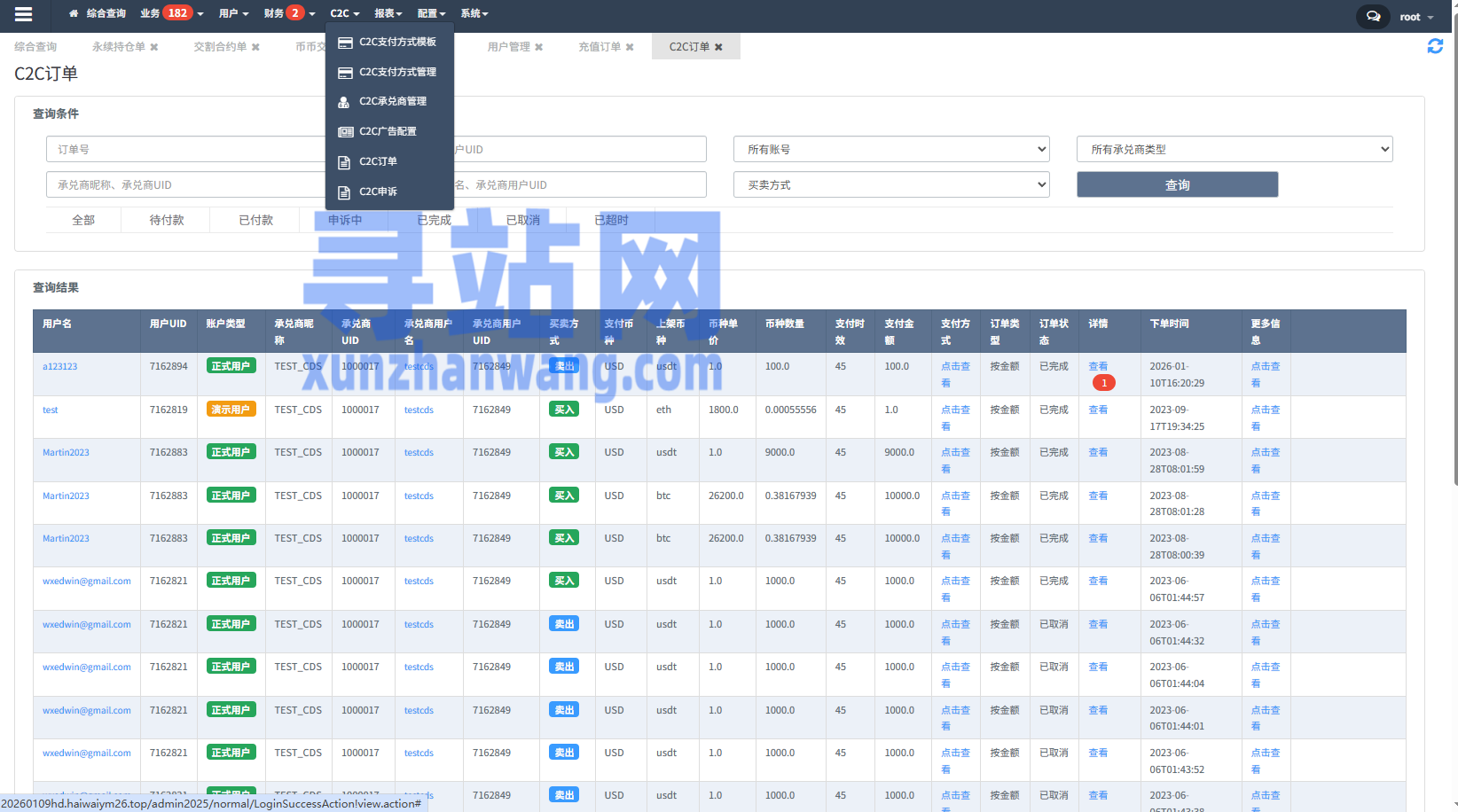Viewport: 1458px width, 812px height.
Task: Click the refresh icon at top right
Action: click(x=1434, y=46)
